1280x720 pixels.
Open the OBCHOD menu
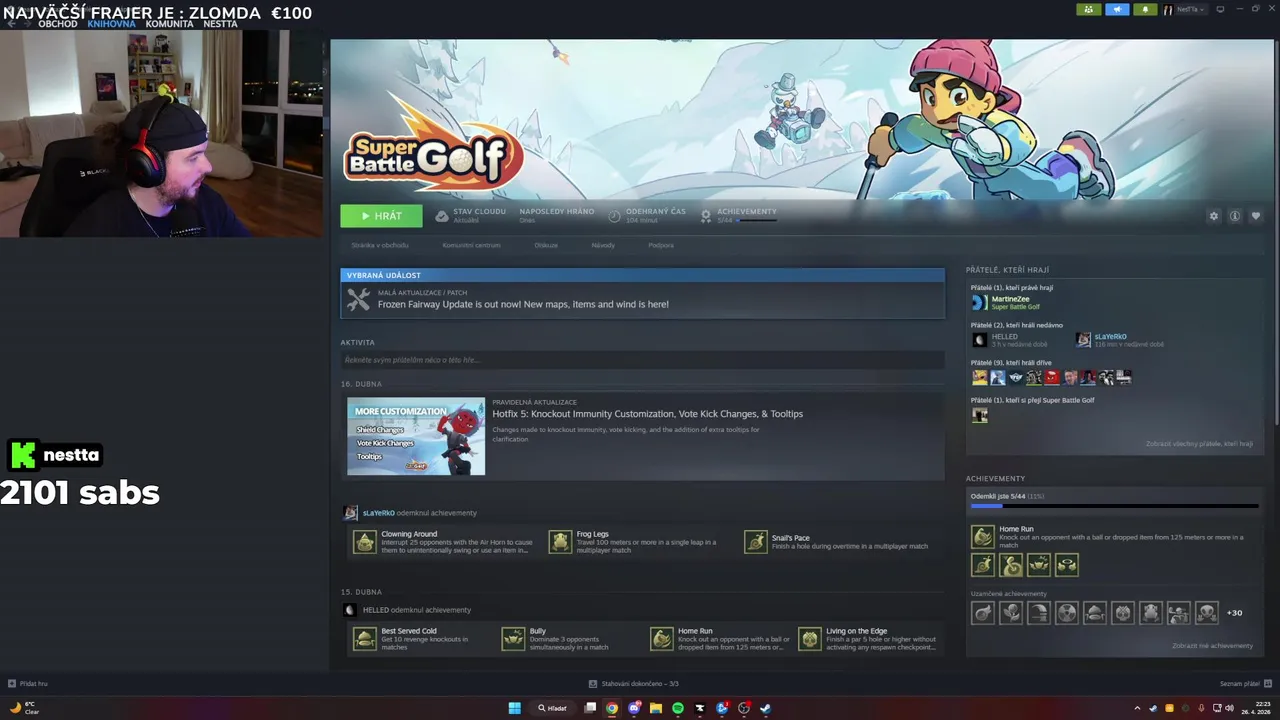tap(58, 23)
